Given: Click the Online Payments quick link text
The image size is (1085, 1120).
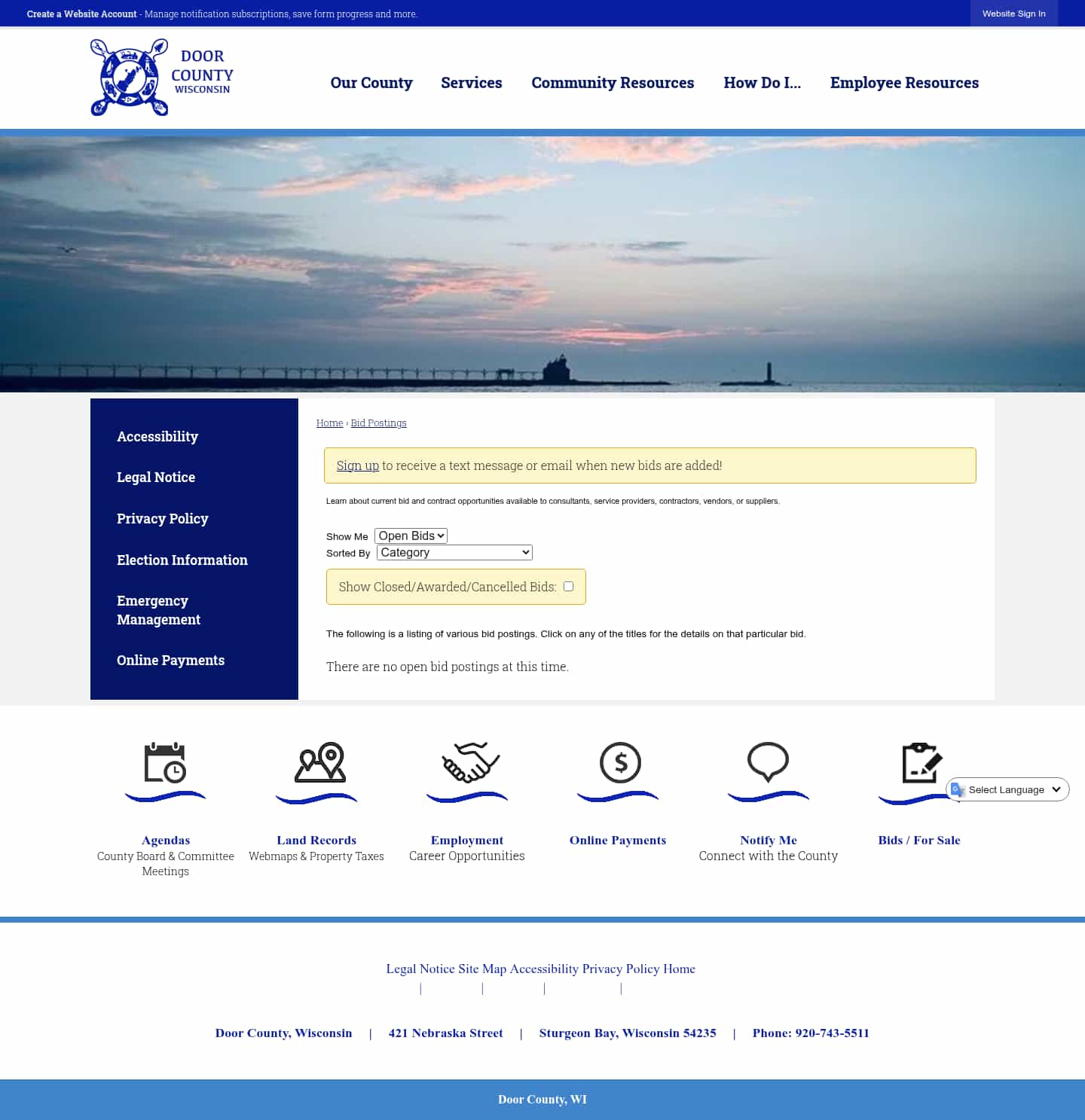Looking at the screenshot, I should tap(618, 841).
